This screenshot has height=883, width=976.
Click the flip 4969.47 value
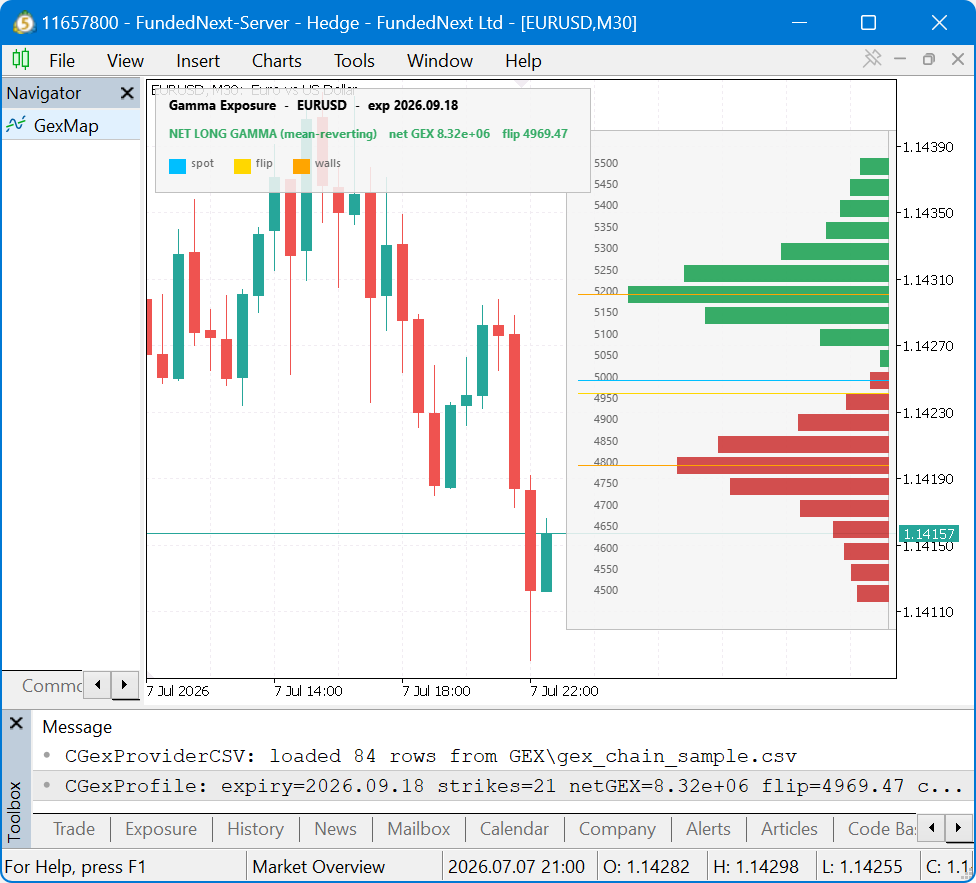point(535,134)
